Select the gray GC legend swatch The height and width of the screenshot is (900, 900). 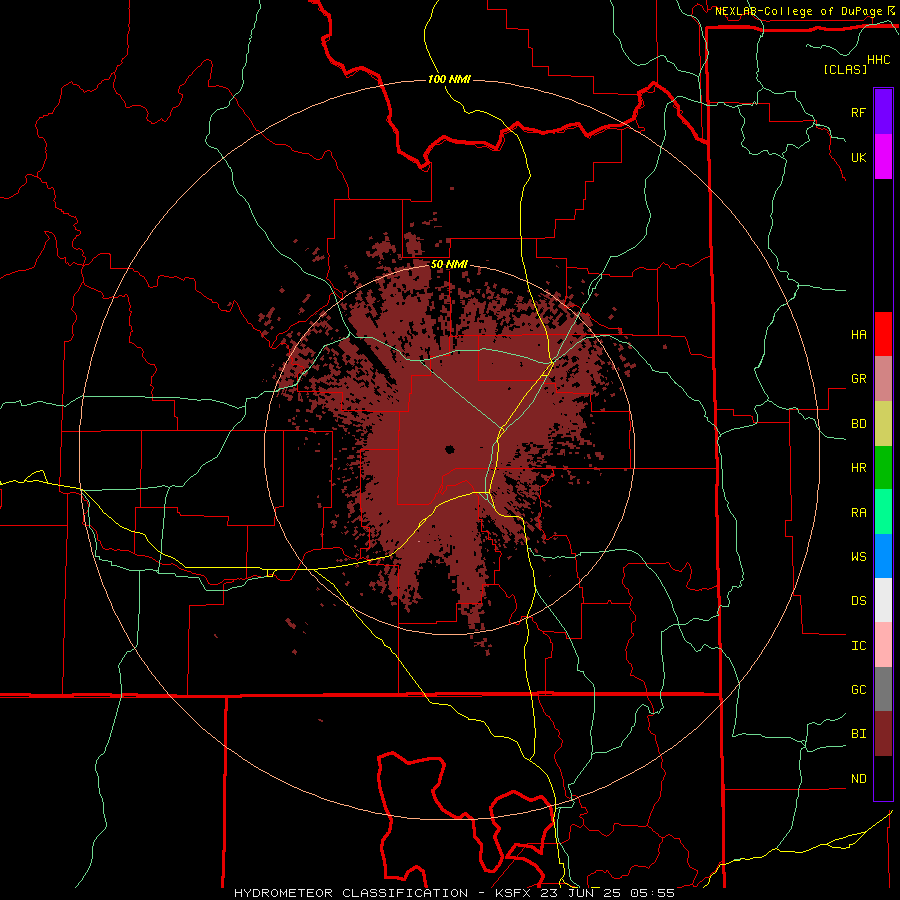point(883,689)
